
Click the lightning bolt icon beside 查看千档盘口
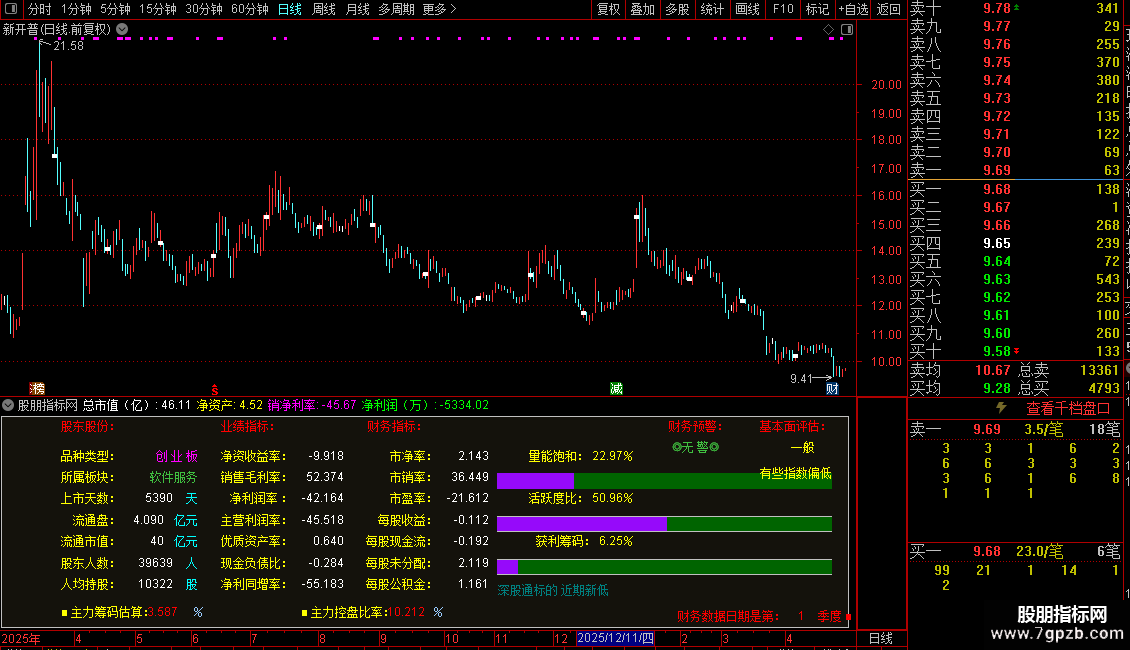pyautogui.click(x=1001, y=408)
